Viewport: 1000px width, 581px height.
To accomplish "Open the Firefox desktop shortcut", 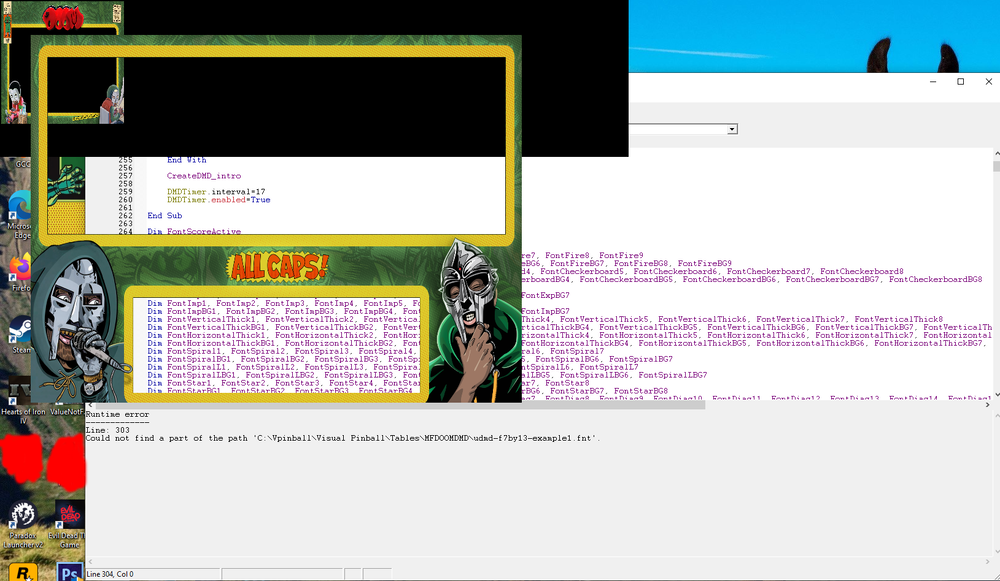I will [x=20, y=273].
